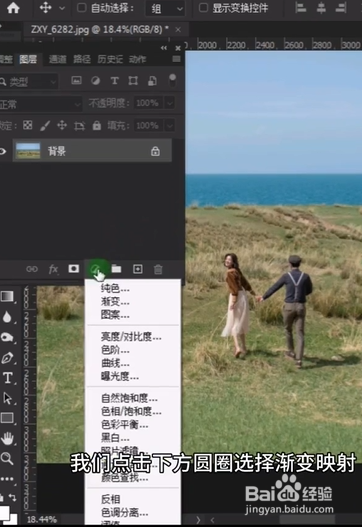Open the layers panel options menu icon
Image resolution: width=362 pixels, height=527 pixels.
coord(176,59)
